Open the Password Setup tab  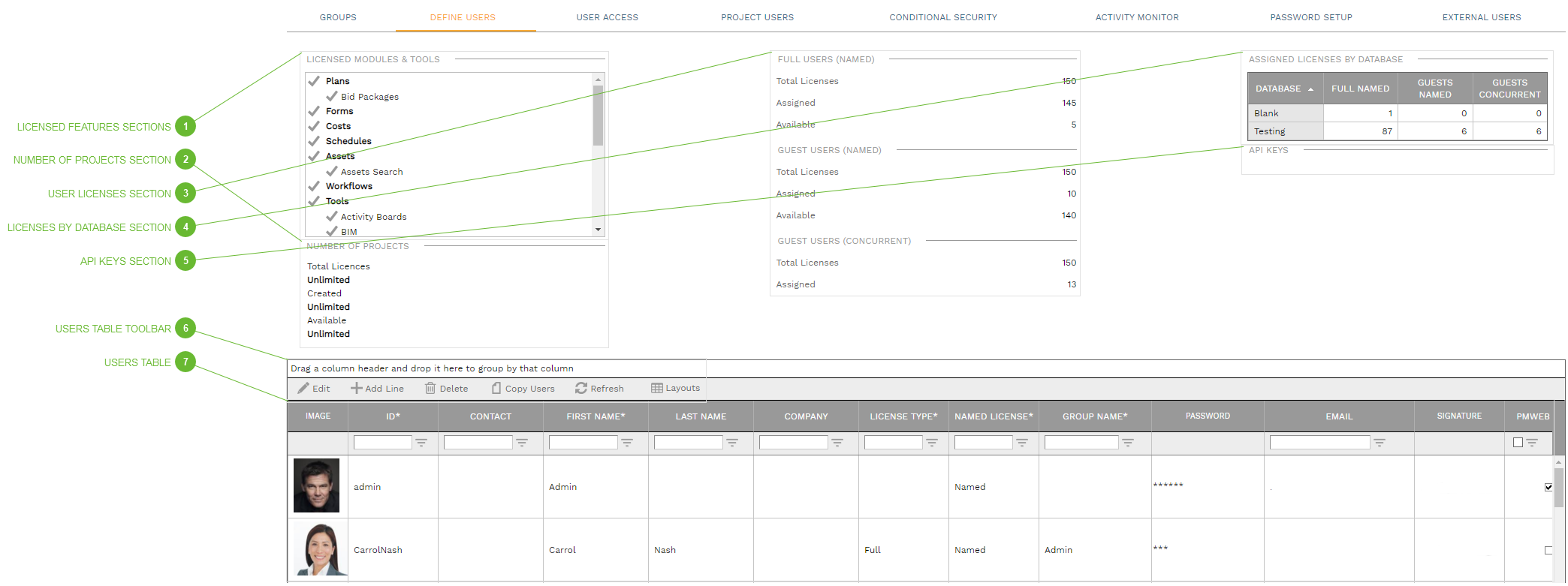tap(1310, 17)
